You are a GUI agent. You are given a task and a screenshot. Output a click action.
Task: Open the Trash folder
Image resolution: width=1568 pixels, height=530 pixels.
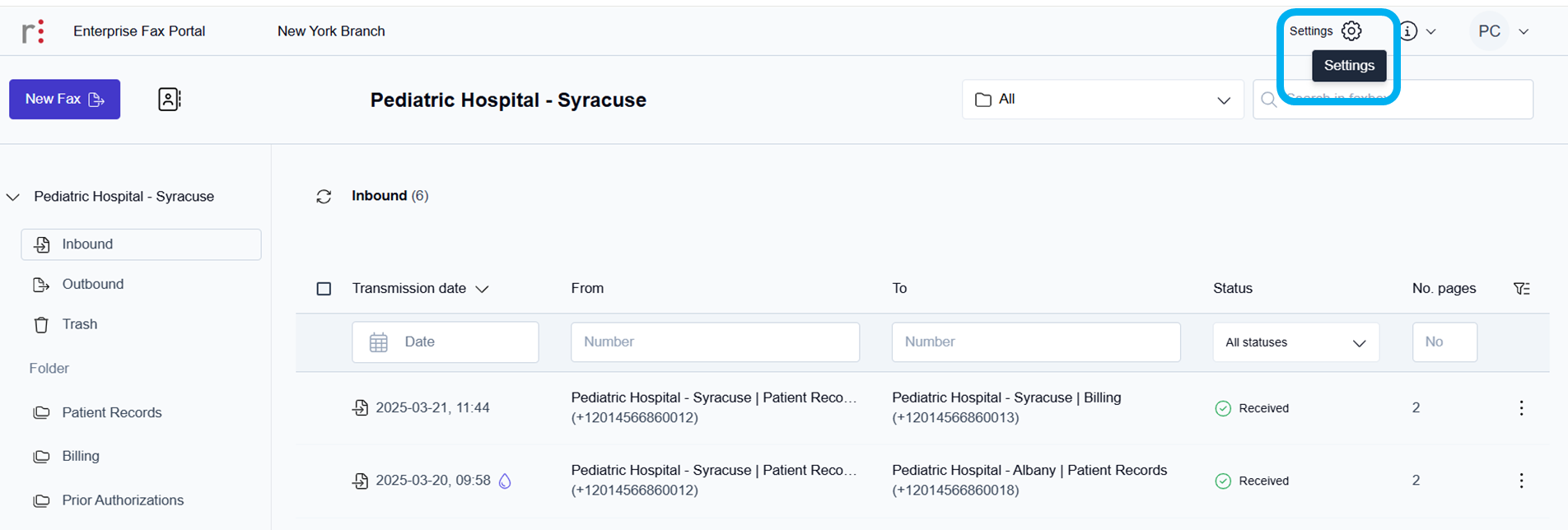click(x=79, y=324)
